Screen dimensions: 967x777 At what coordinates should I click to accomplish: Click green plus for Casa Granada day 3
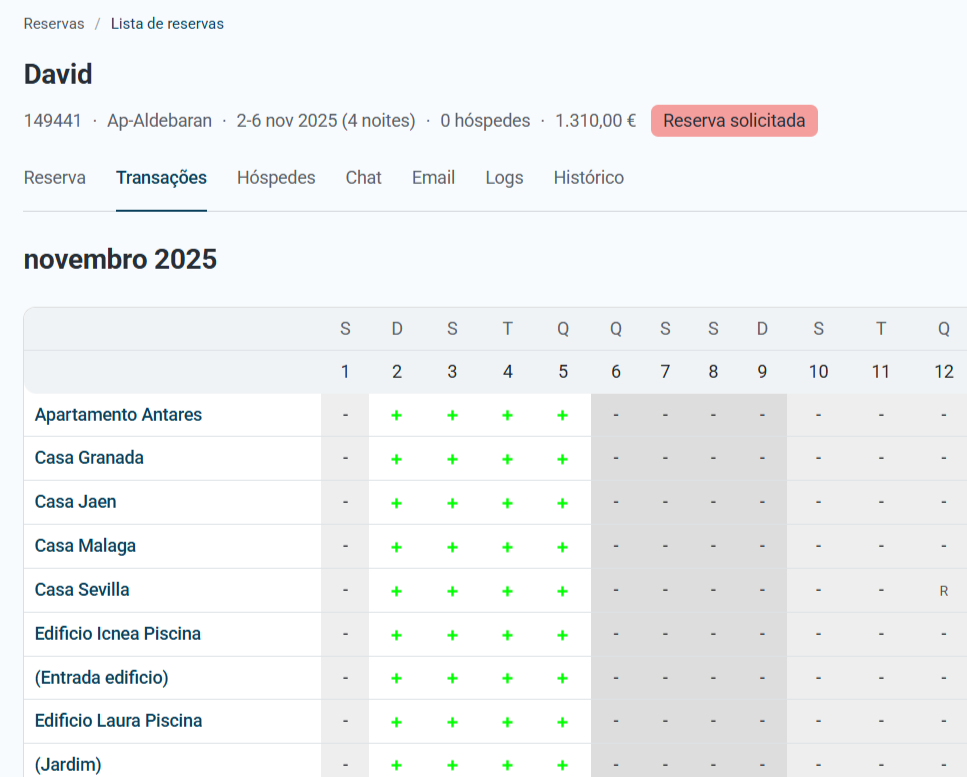[452, 459]
